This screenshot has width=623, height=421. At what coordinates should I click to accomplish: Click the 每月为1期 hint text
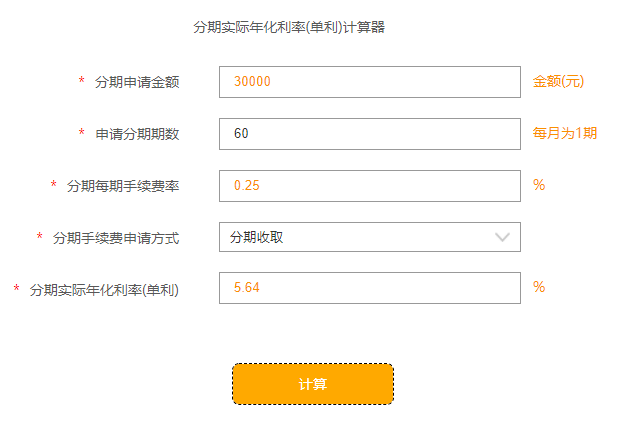[565, 133]
